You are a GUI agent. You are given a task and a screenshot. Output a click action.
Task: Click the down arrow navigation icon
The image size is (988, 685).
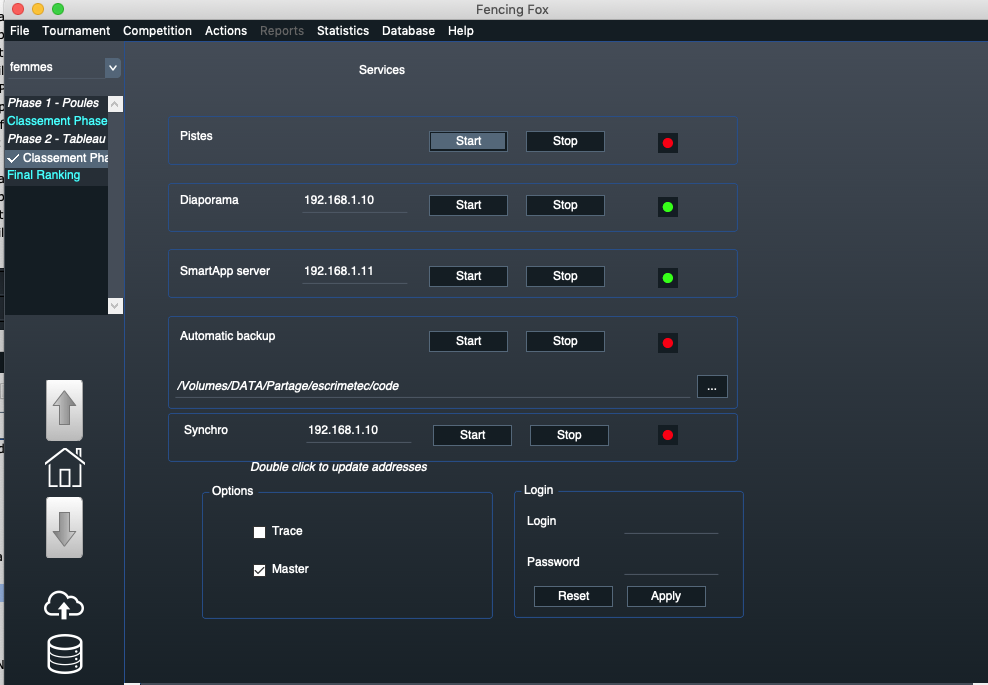(64, 527)
